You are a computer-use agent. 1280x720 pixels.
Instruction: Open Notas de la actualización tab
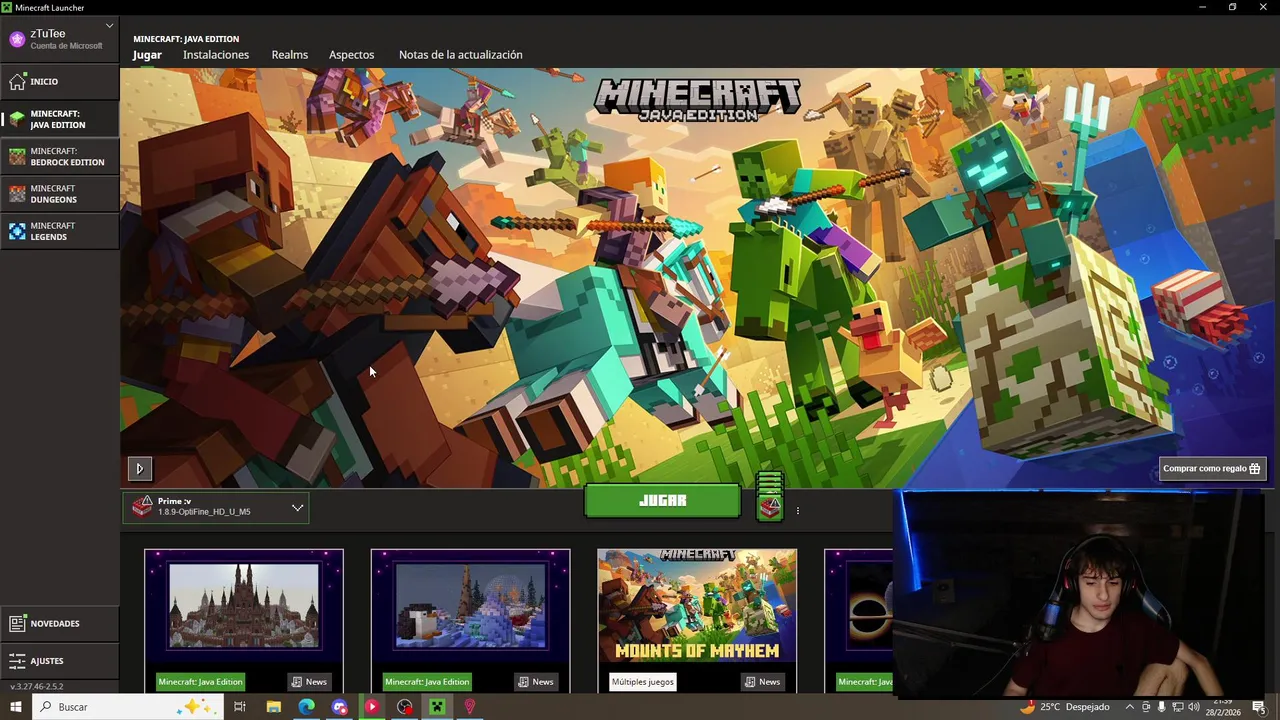[461, 55]
